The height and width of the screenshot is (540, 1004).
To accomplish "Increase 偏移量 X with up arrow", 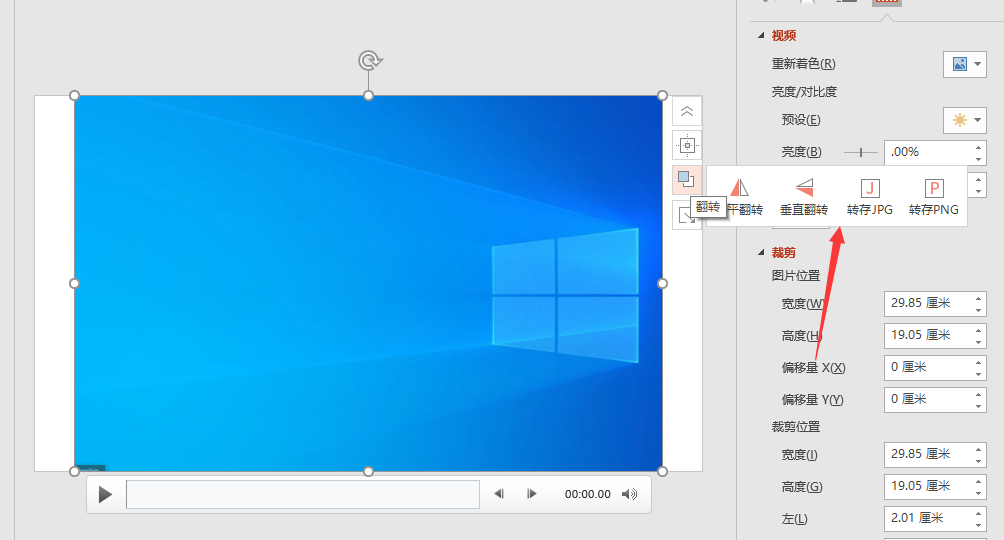I will 978,363.
